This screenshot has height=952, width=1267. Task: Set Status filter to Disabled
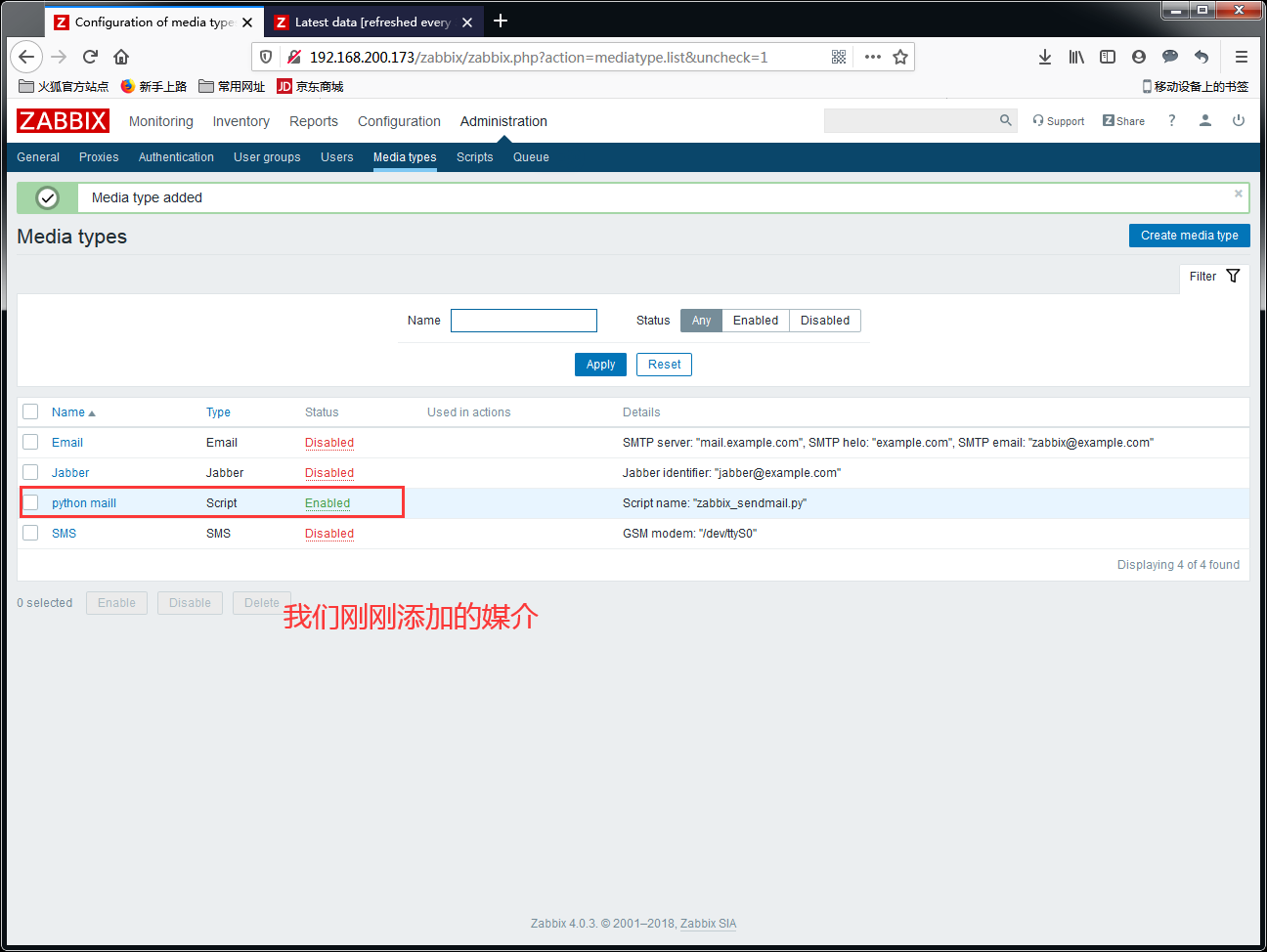[825, 321]
